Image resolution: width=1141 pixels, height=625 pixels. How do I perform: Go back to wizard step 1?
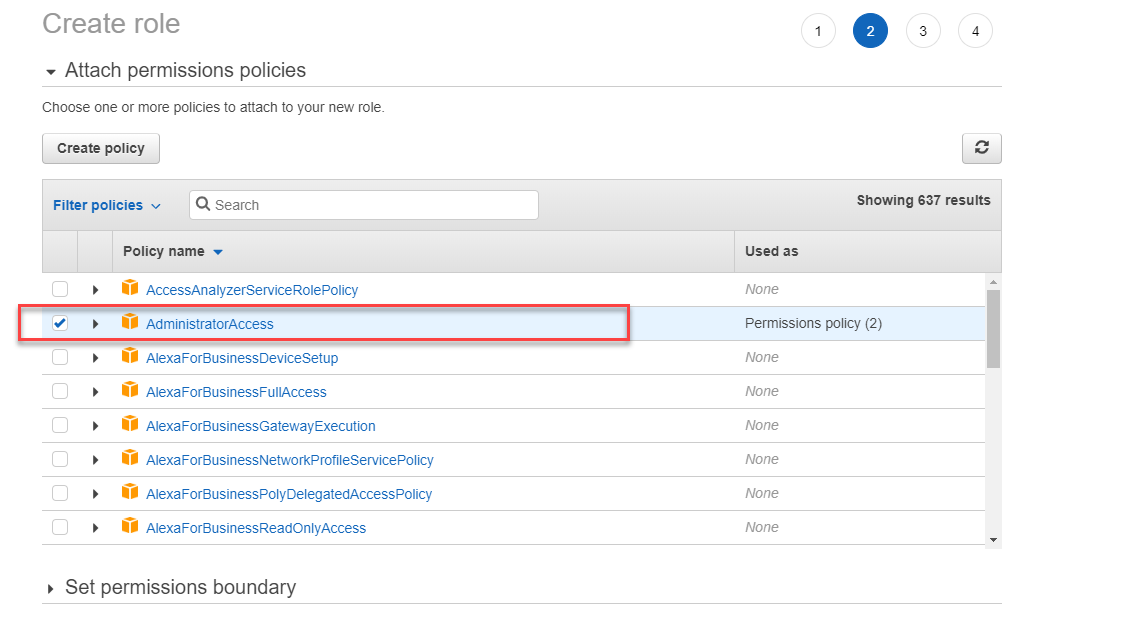818,31
